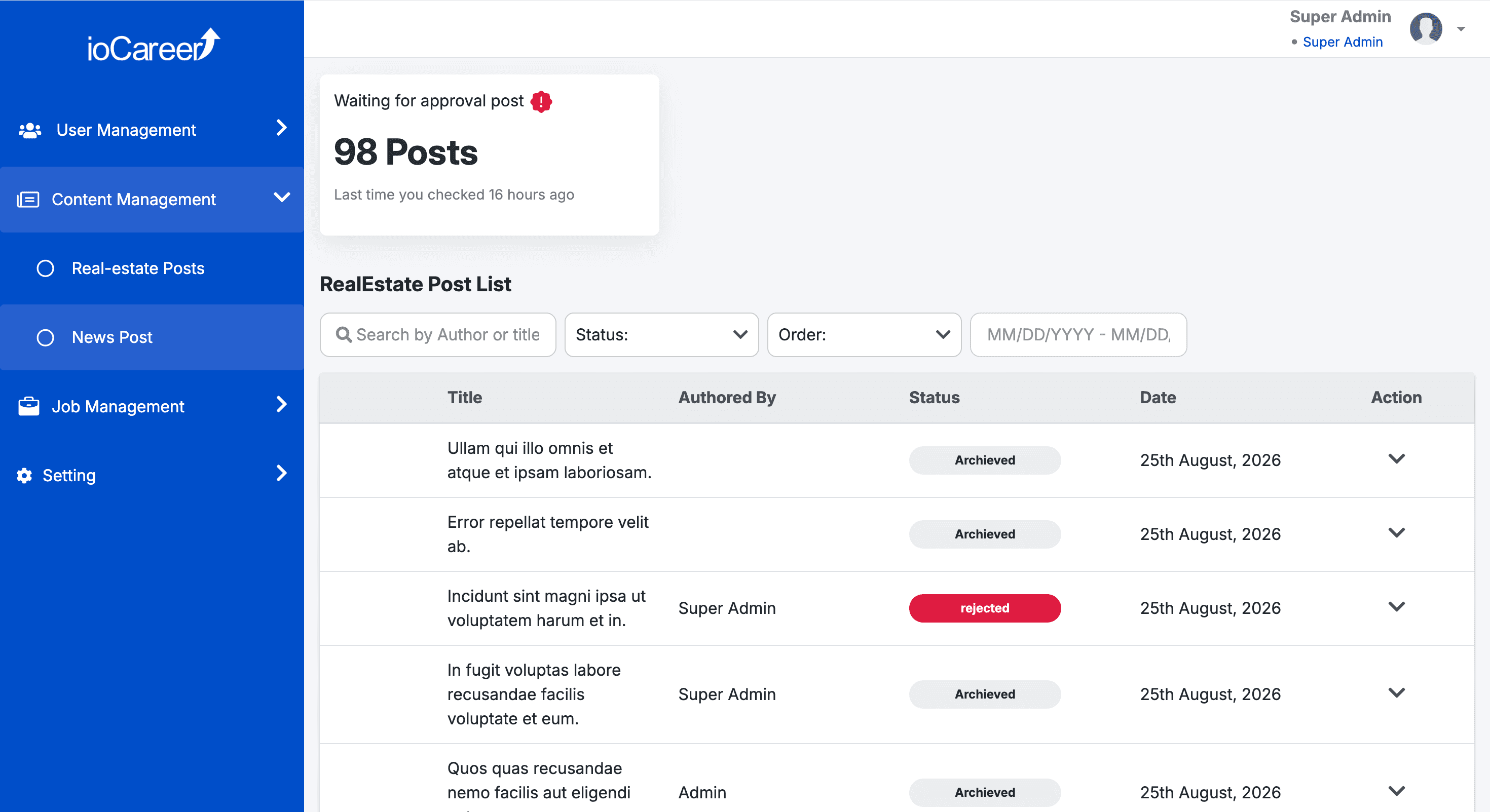Go to Real-estate Posts submenu item
This screenshot has width=1490, height=812.
(x=138, y=268)
